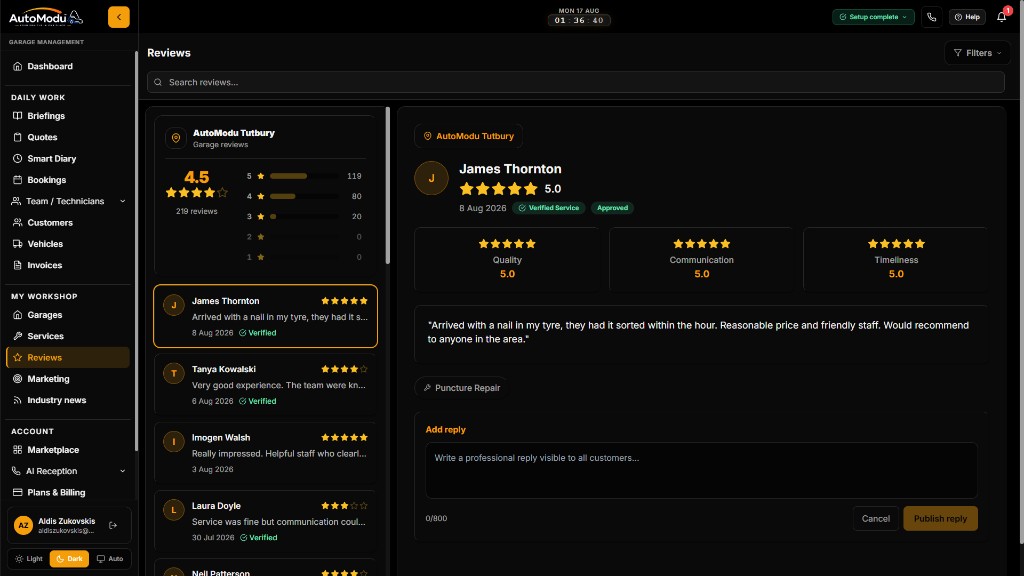Click the search magnifier icon in reviews search
The image size is (1024, 576).
(x=158, y=82)
